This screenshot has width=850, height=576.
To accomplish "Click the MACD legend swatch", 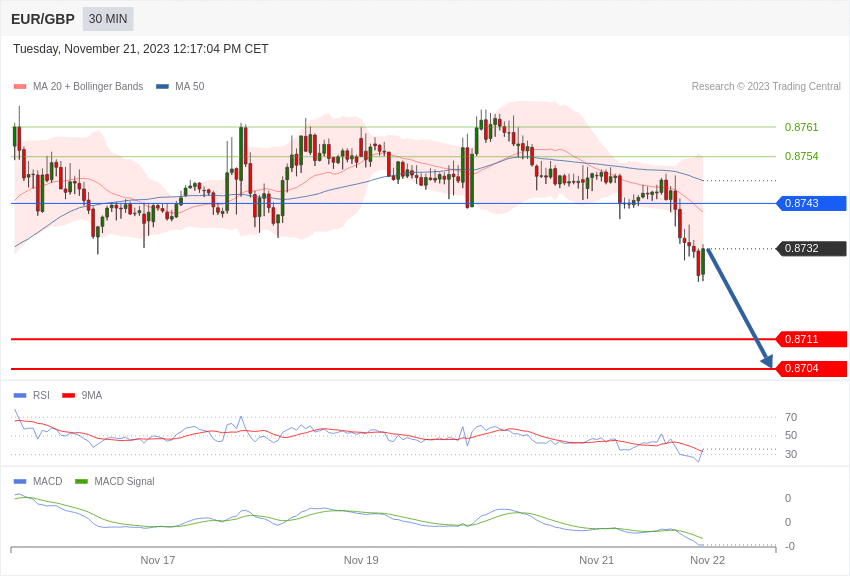I will [x=20, y=481].
